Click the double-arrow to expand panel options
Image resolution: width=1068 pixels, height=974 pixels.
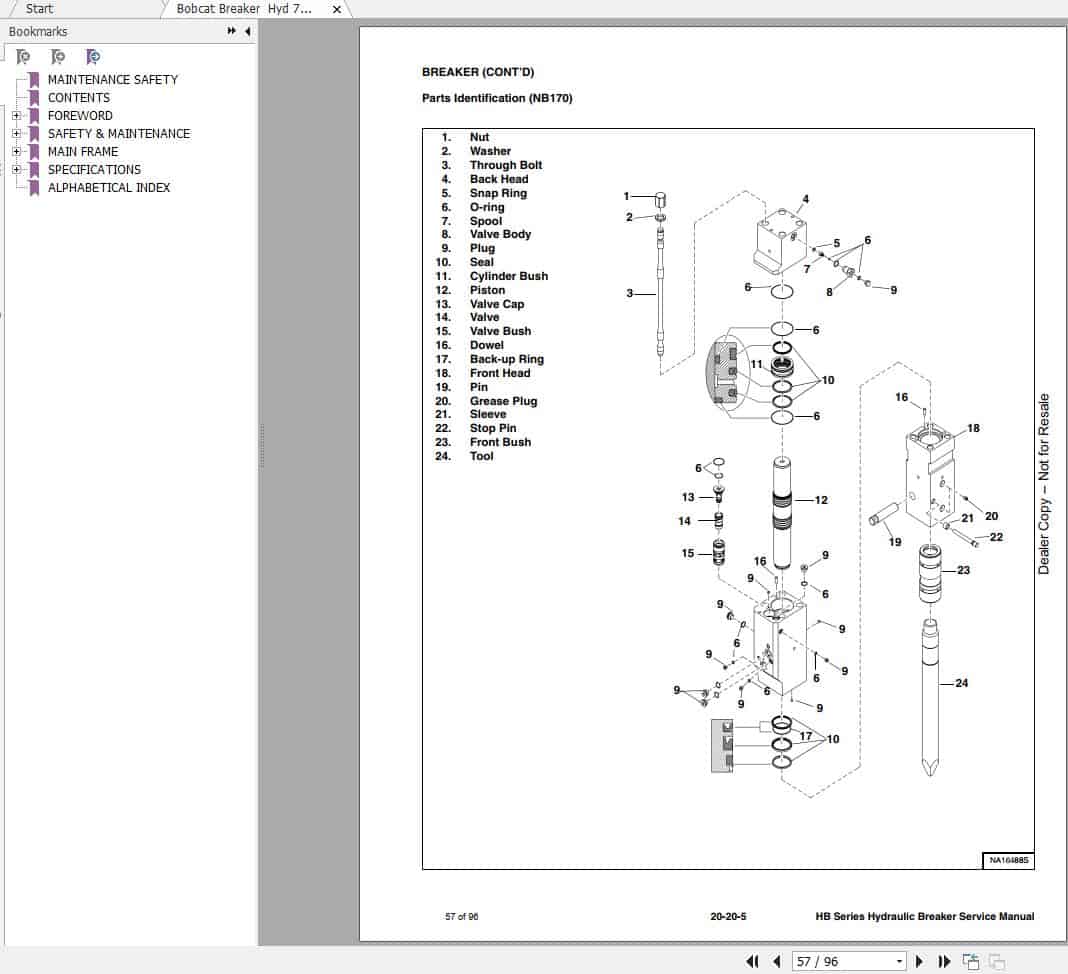229,31
